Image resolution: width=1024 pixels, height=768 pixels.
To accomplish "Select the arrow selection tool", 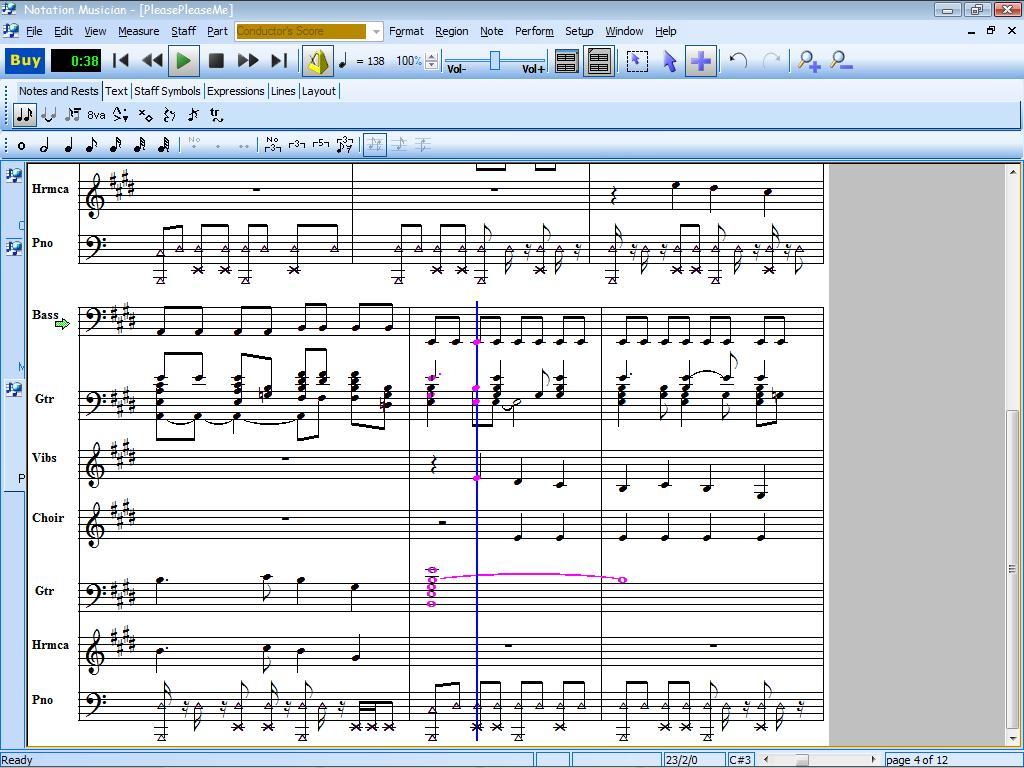I will [670, 61].
